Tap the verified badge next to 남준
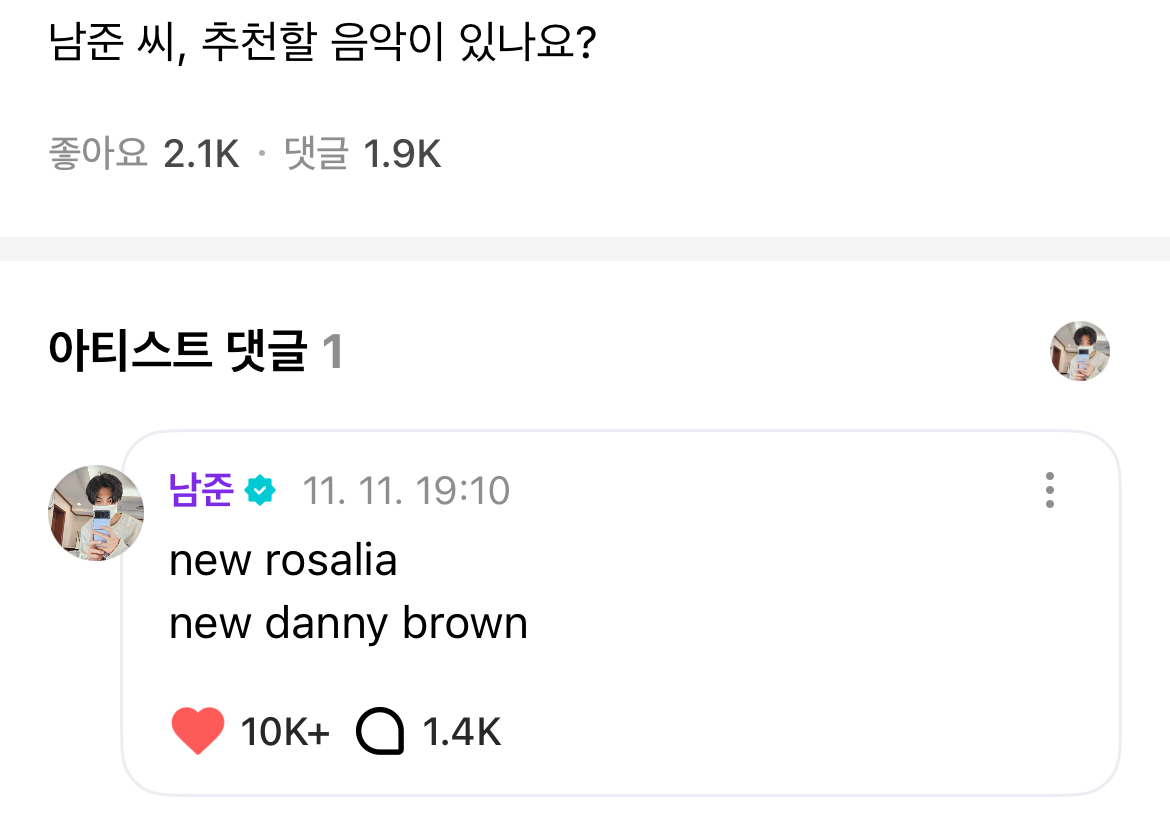Viewport: 1170px width, 828px height. [x=260, y=490]
